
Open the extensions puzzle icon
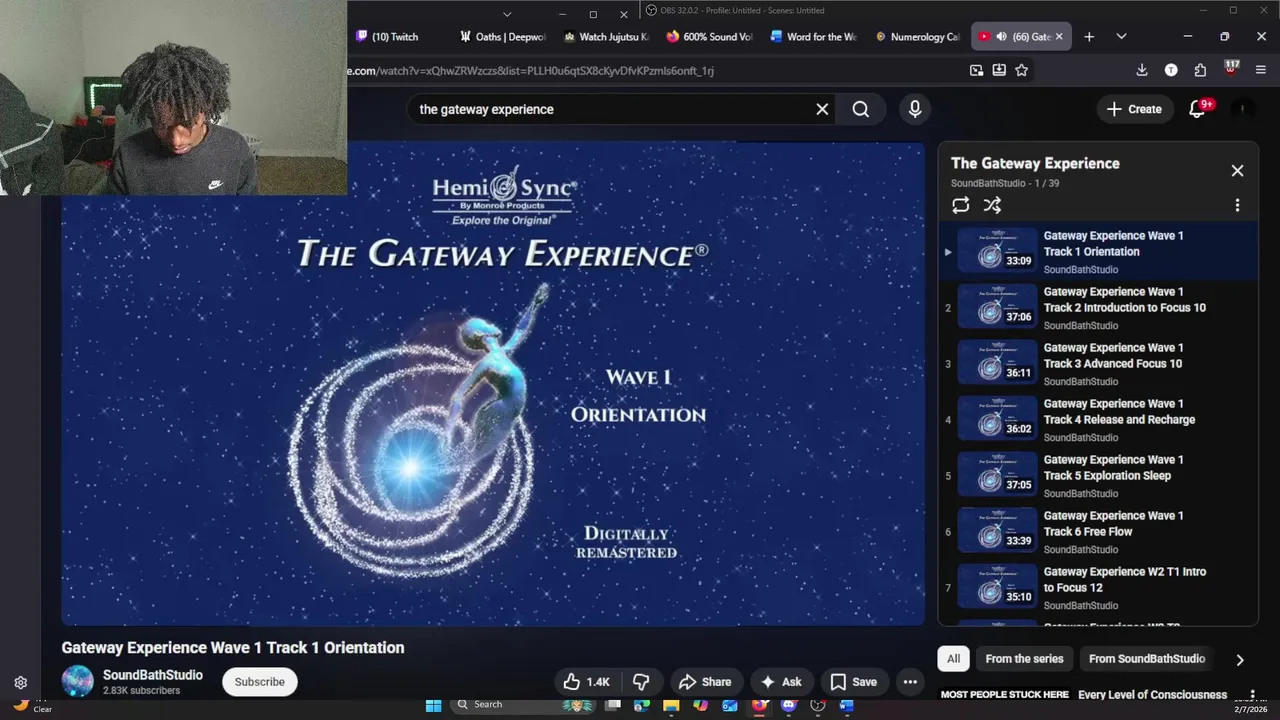click(1200, 70)
